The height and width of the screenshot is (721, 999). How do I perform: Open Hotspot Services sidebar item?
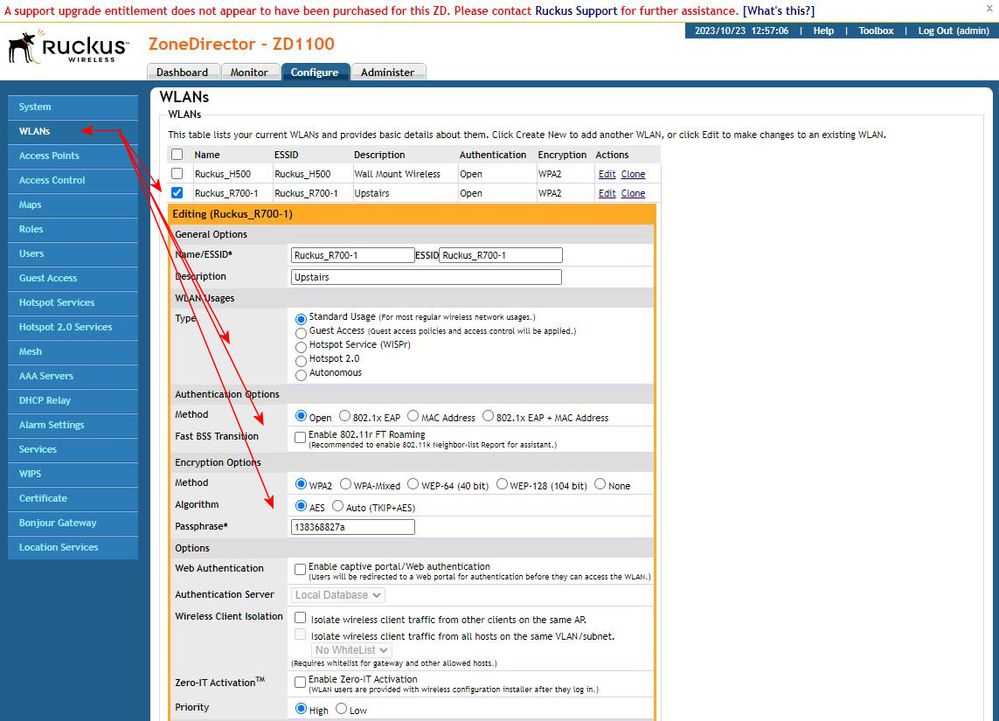(57, 303)
